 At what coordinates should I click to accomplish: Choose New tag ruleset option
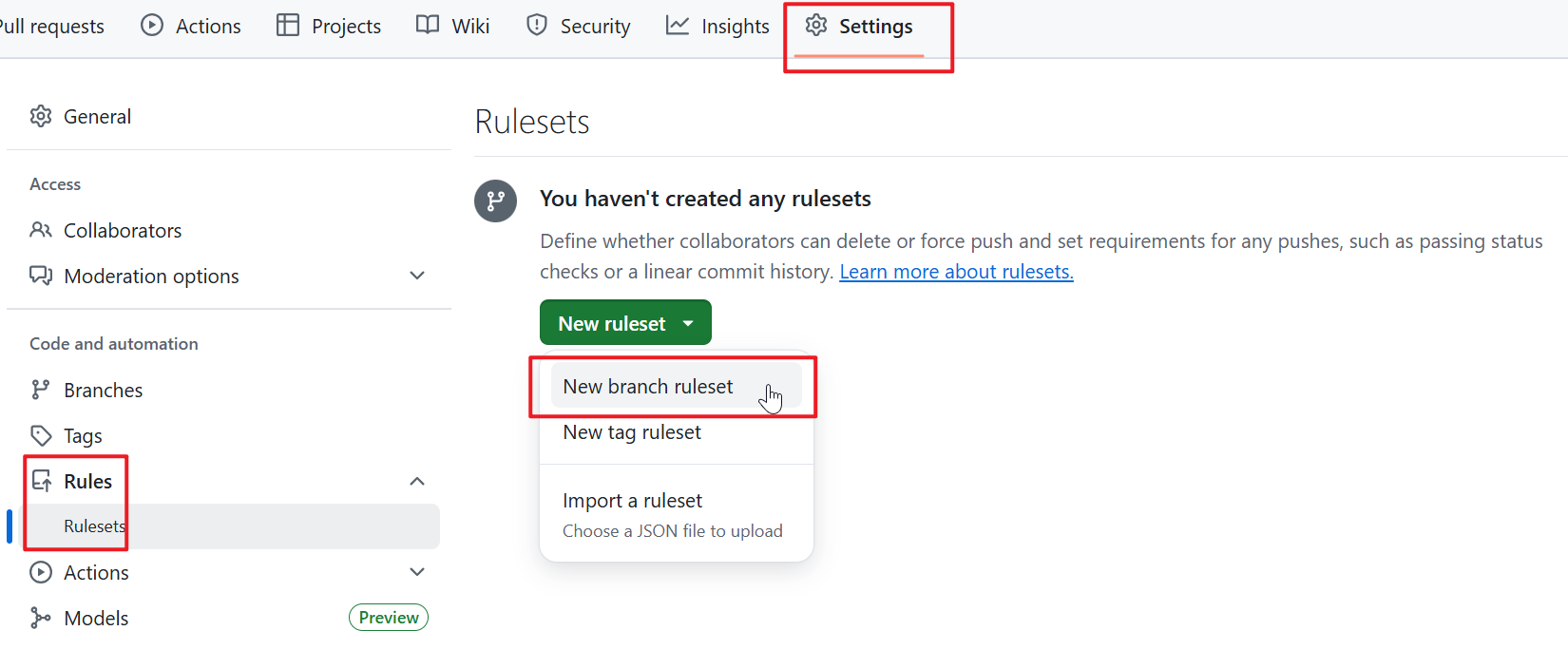pos(632,432)
